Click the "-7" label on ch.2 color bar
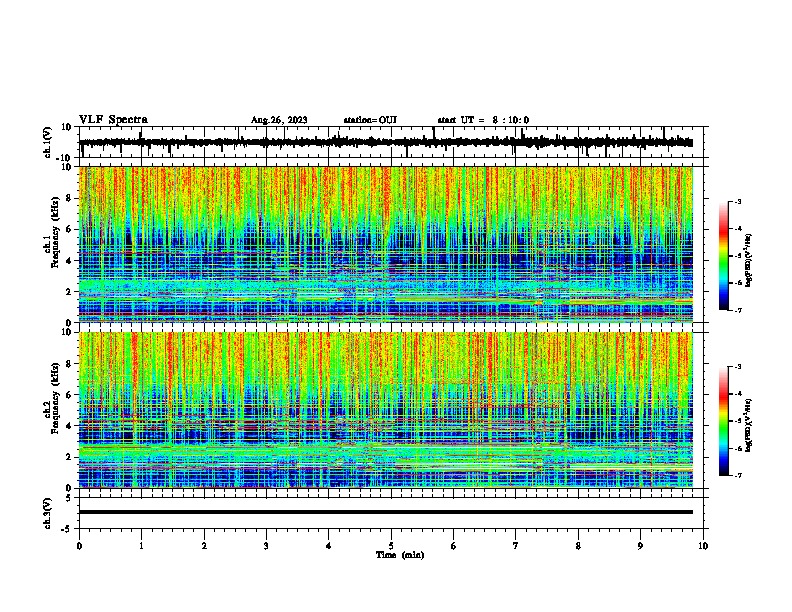792x612 pixels. click(738, 475)
